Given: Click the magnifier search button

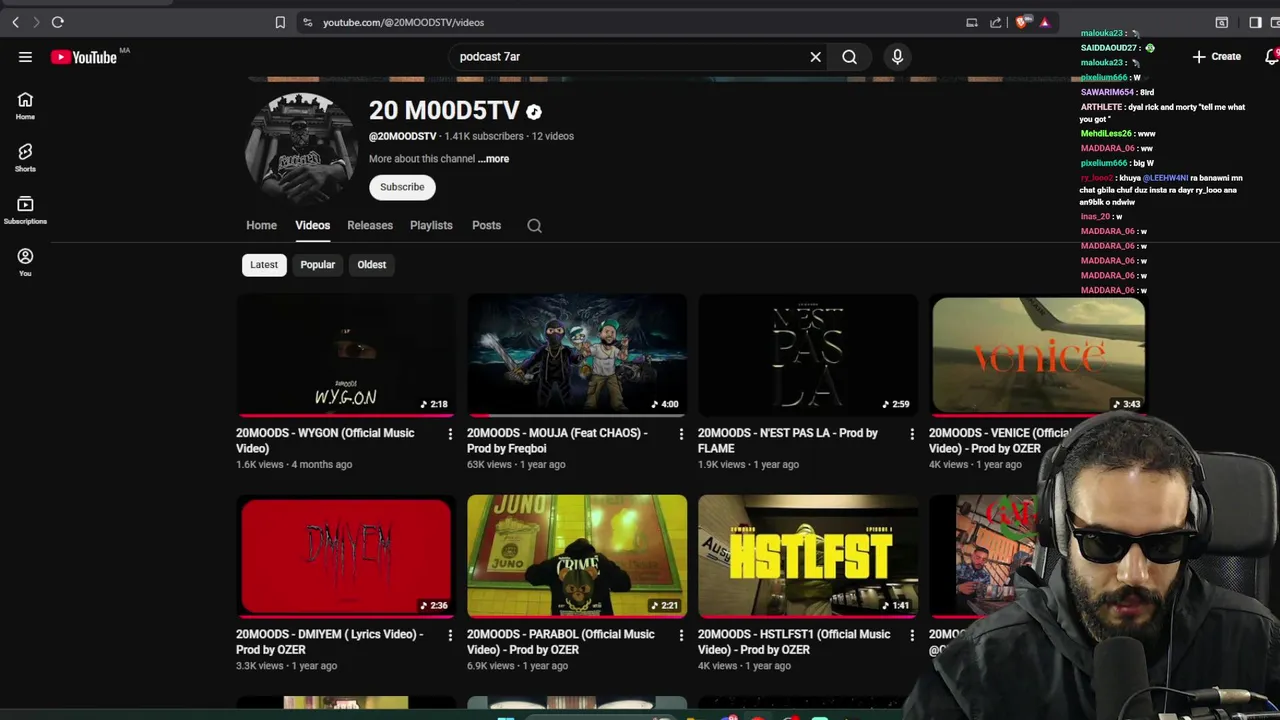Looking at the screenshot, I should pyautogui.click(x=849, y=57).
